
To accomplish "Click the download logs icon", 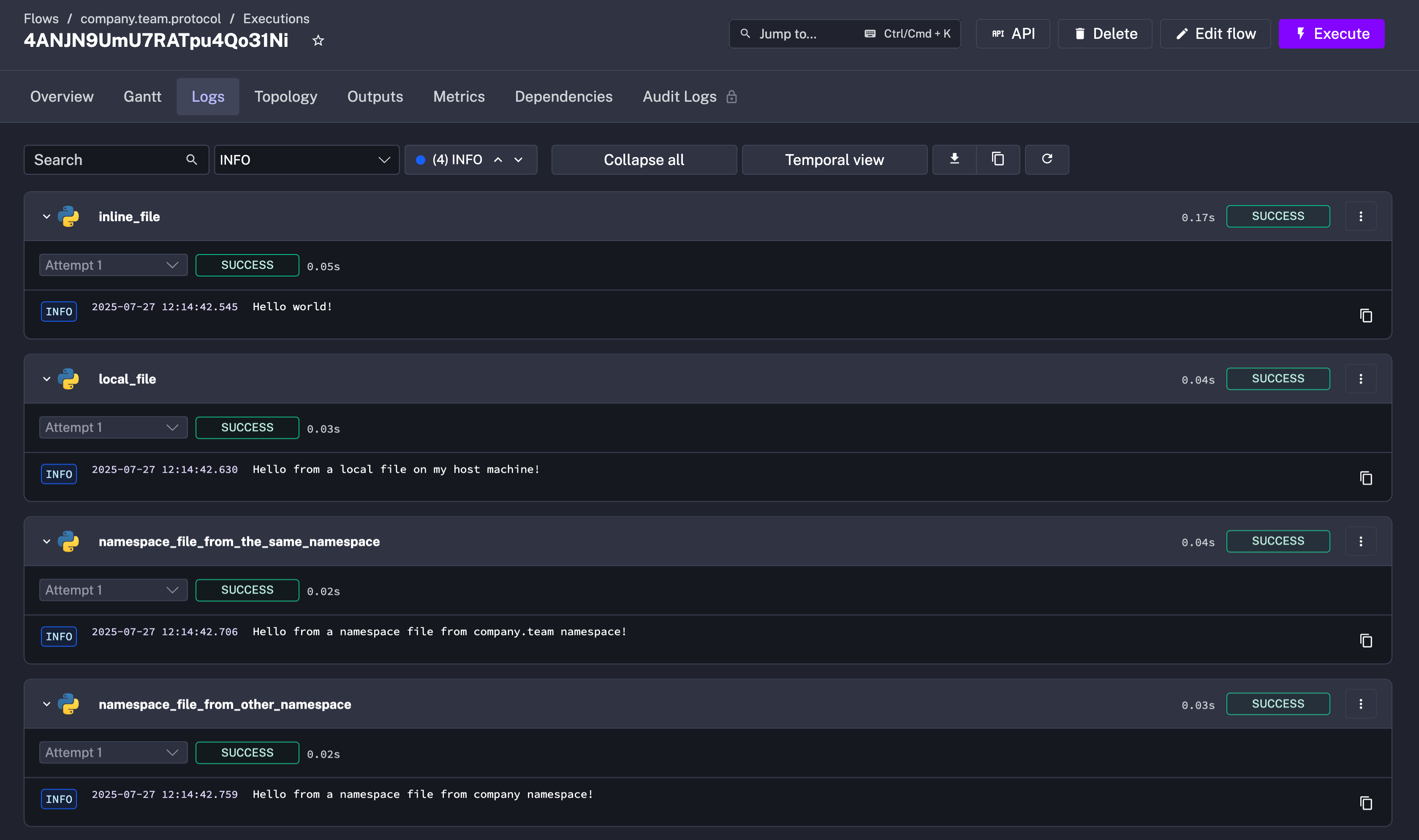I will (x=954, y=159).
